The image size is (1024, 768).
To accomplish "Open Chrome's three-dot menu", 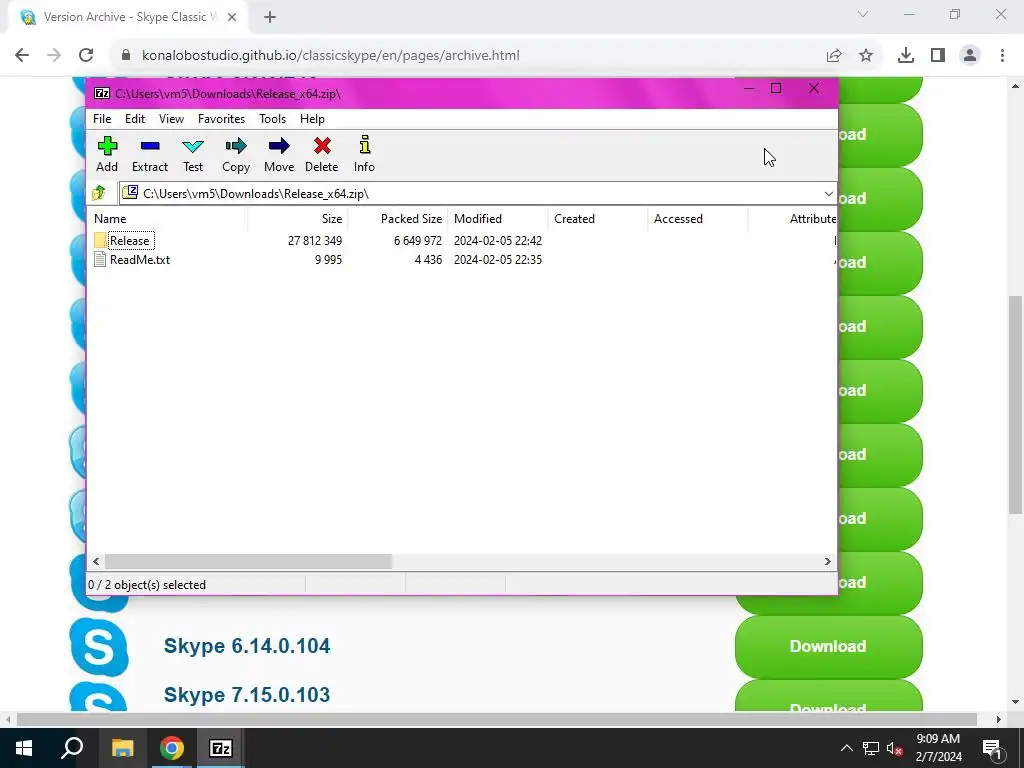I will pyautogui.click(x=1002, y=56).
